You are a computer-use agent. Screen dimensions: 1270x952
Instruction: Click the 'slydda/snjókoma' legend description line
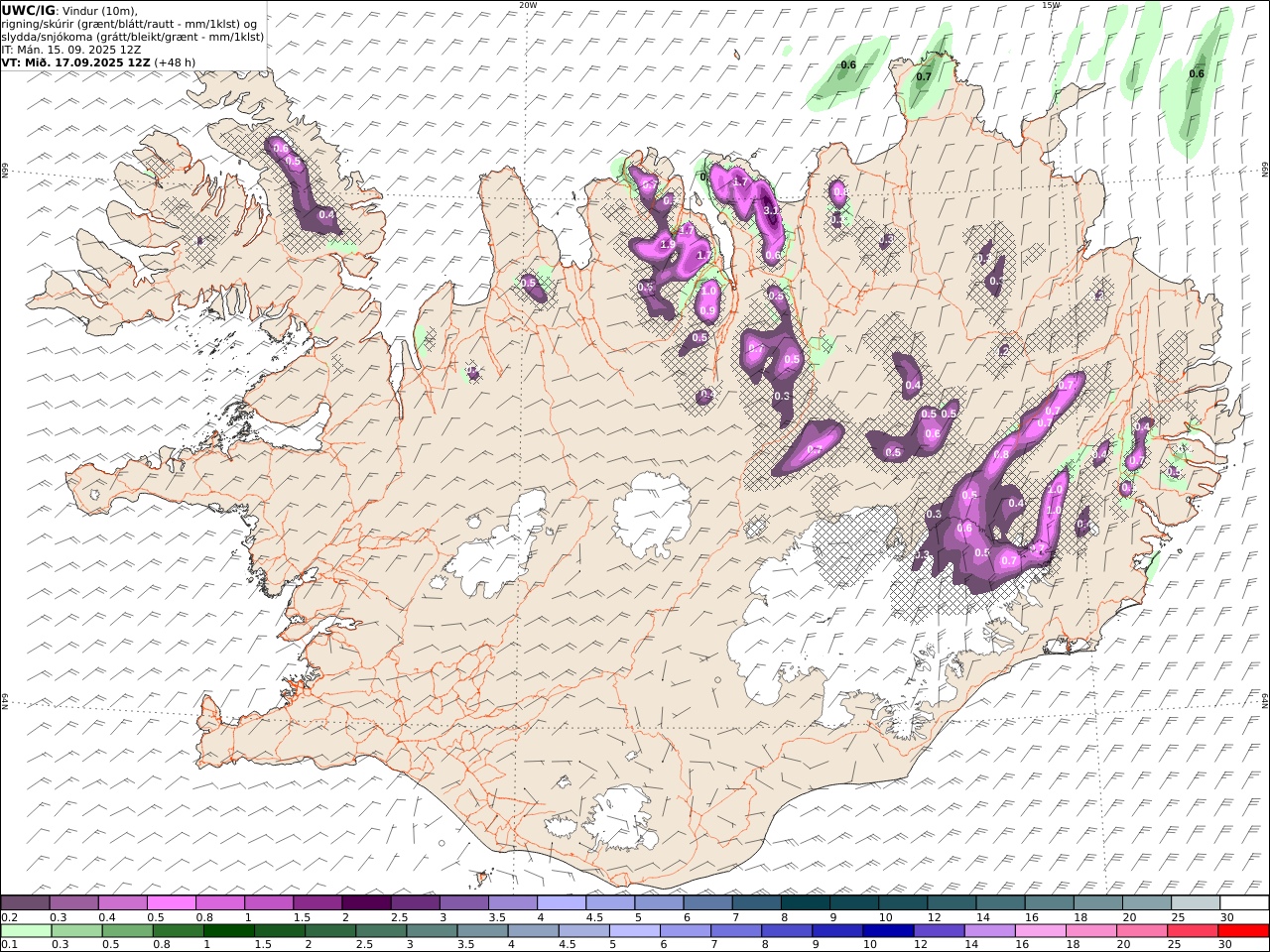click(x=133, y=36)
